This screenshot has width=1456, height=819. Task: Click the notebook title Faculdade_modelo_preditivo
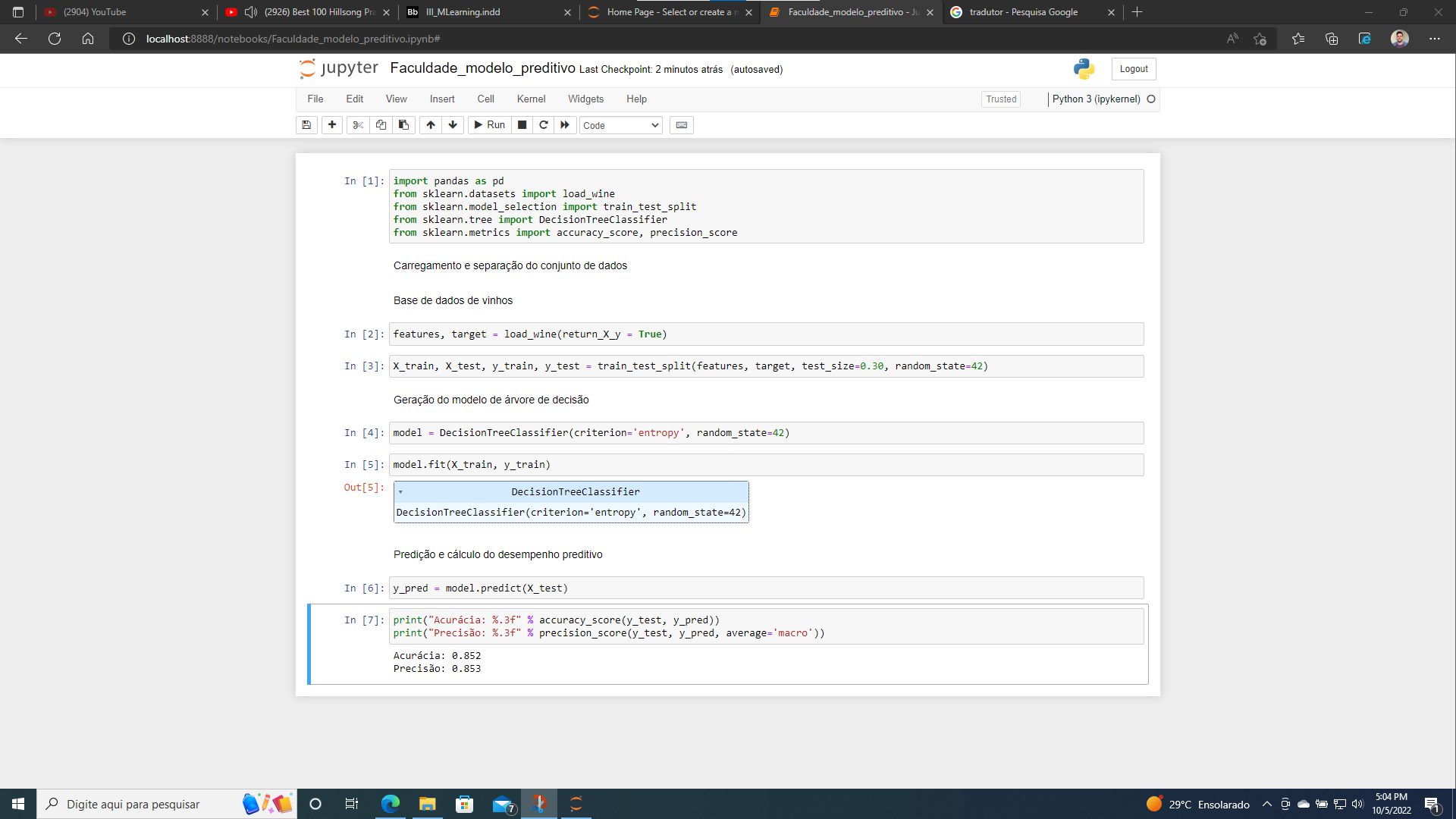pyautogui.click(x=482, y=68)
